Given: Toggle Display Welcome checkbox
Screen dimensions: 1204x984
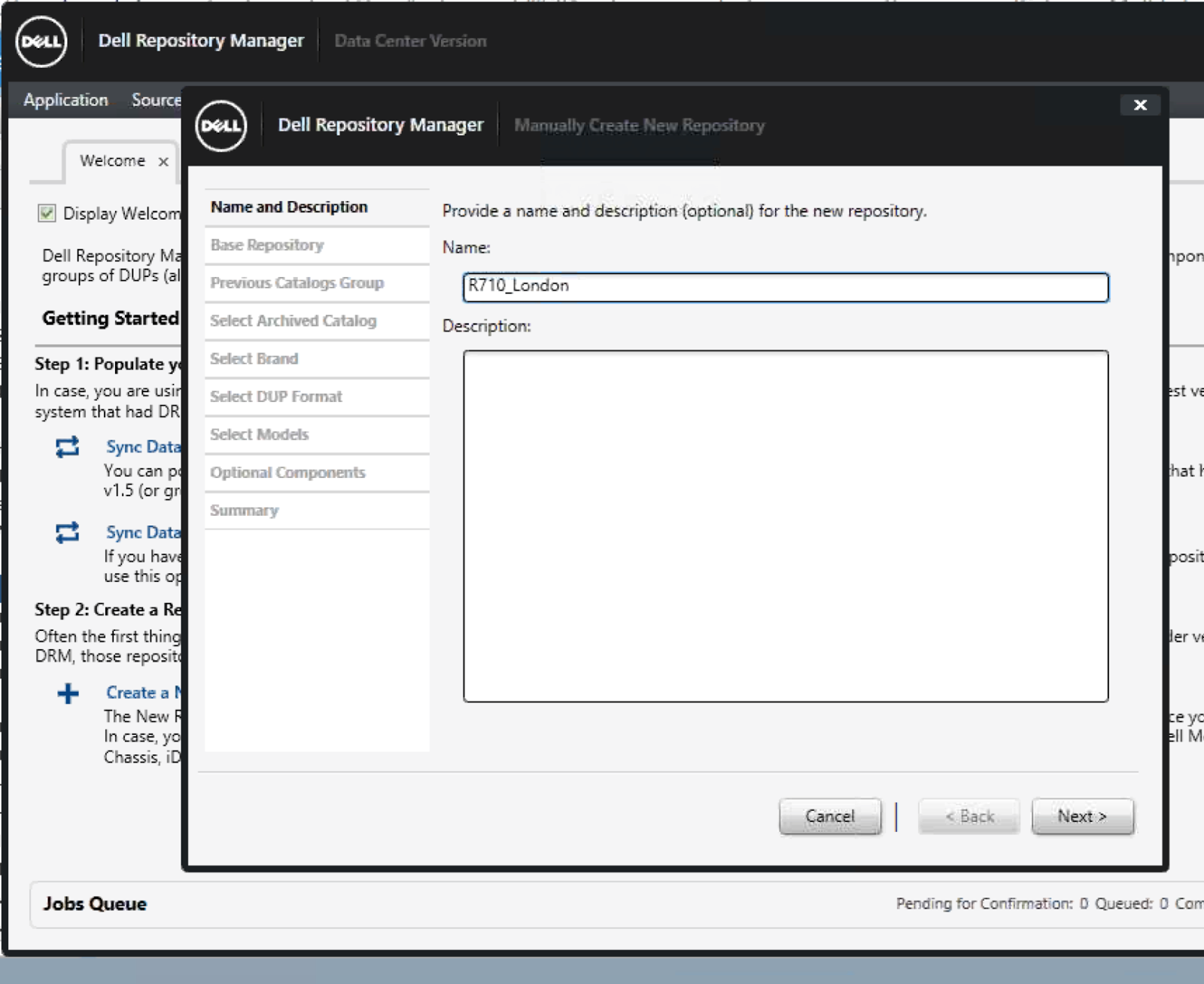Looking at the screenshot, I should pyautogui.click(x=47, y=213).
